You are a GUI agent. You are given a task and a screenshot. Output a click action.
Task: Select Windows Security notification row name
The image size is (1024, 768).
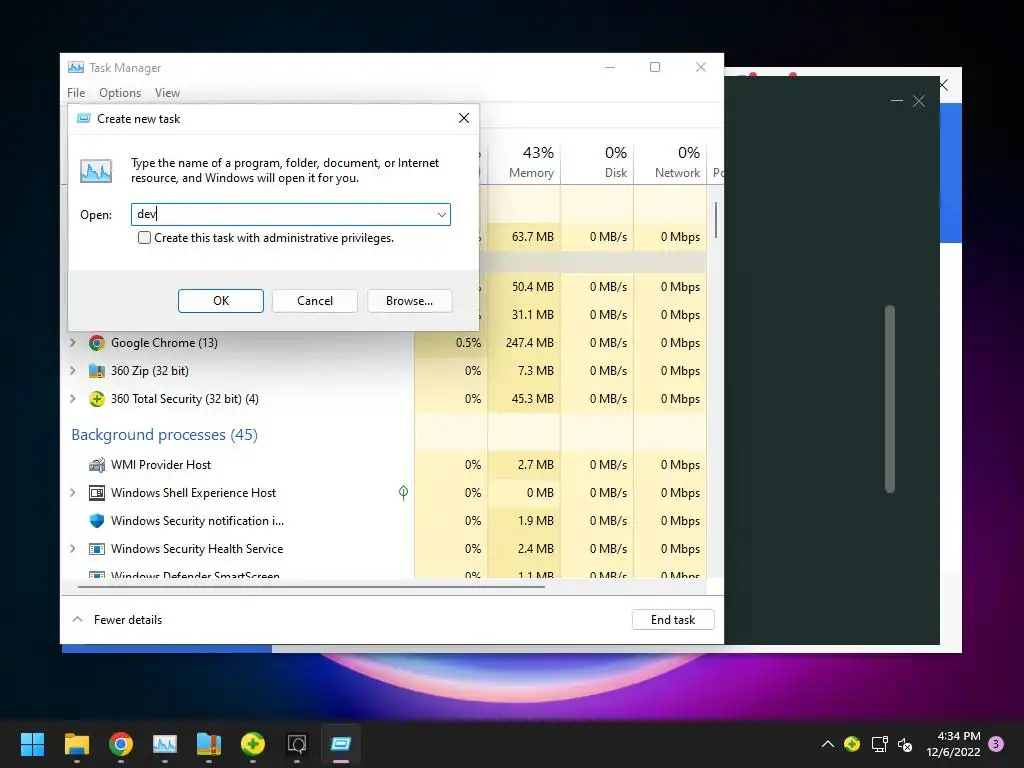(x=197, y=520)
